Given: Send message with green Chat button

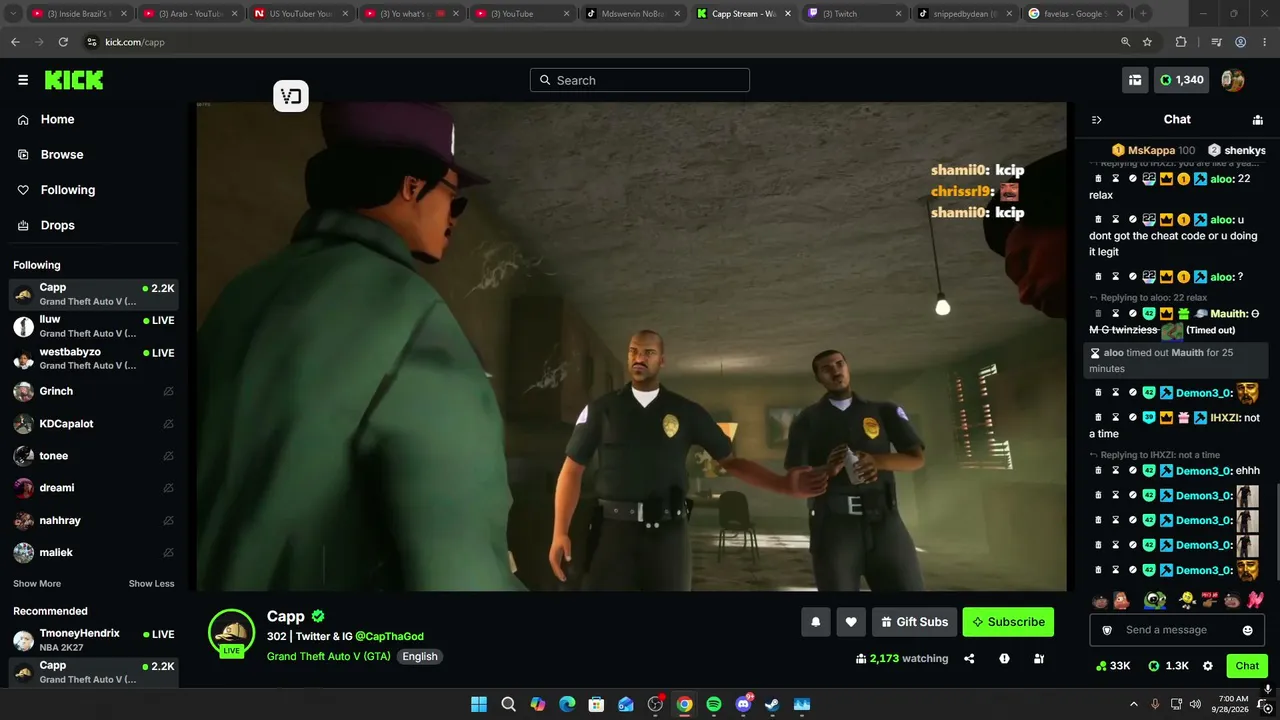Looking at the screenshot, I should pyautogui.click(x=1247, y=666).
